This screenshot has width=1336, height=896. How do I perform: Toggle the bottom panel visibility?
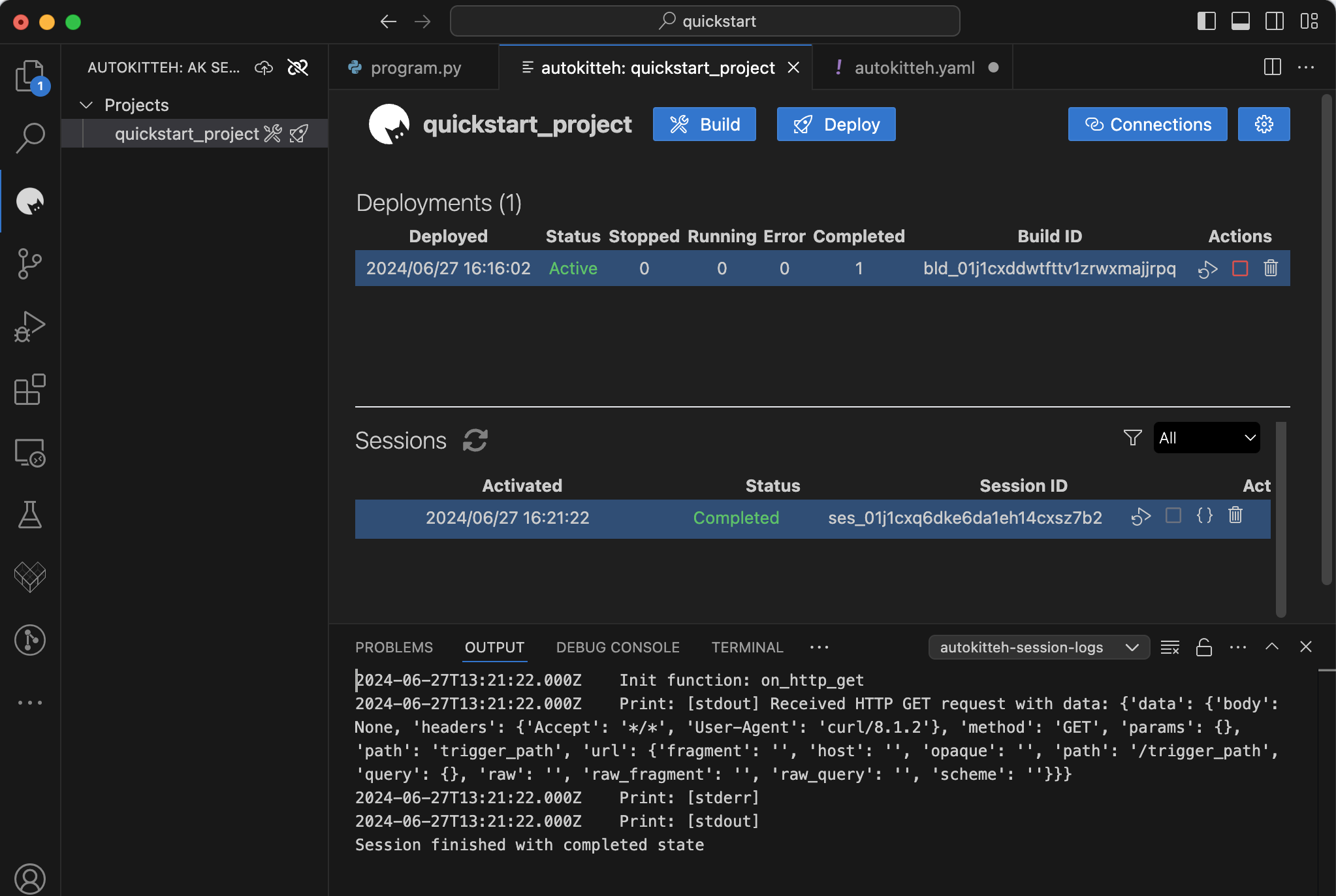[x=1241, y=22]
